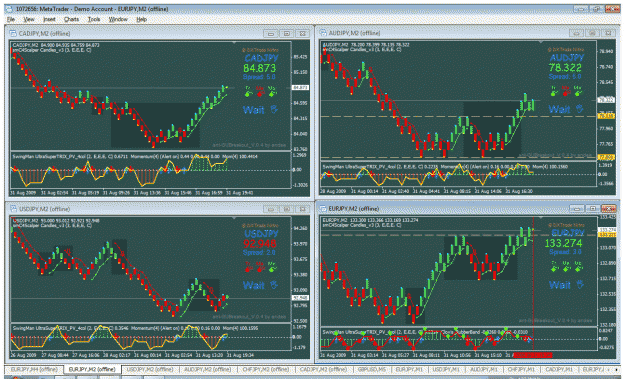Click the current price tag on CADJPY price axis
625x379 pixels.
pyautogui.click(x=301, y=87)
